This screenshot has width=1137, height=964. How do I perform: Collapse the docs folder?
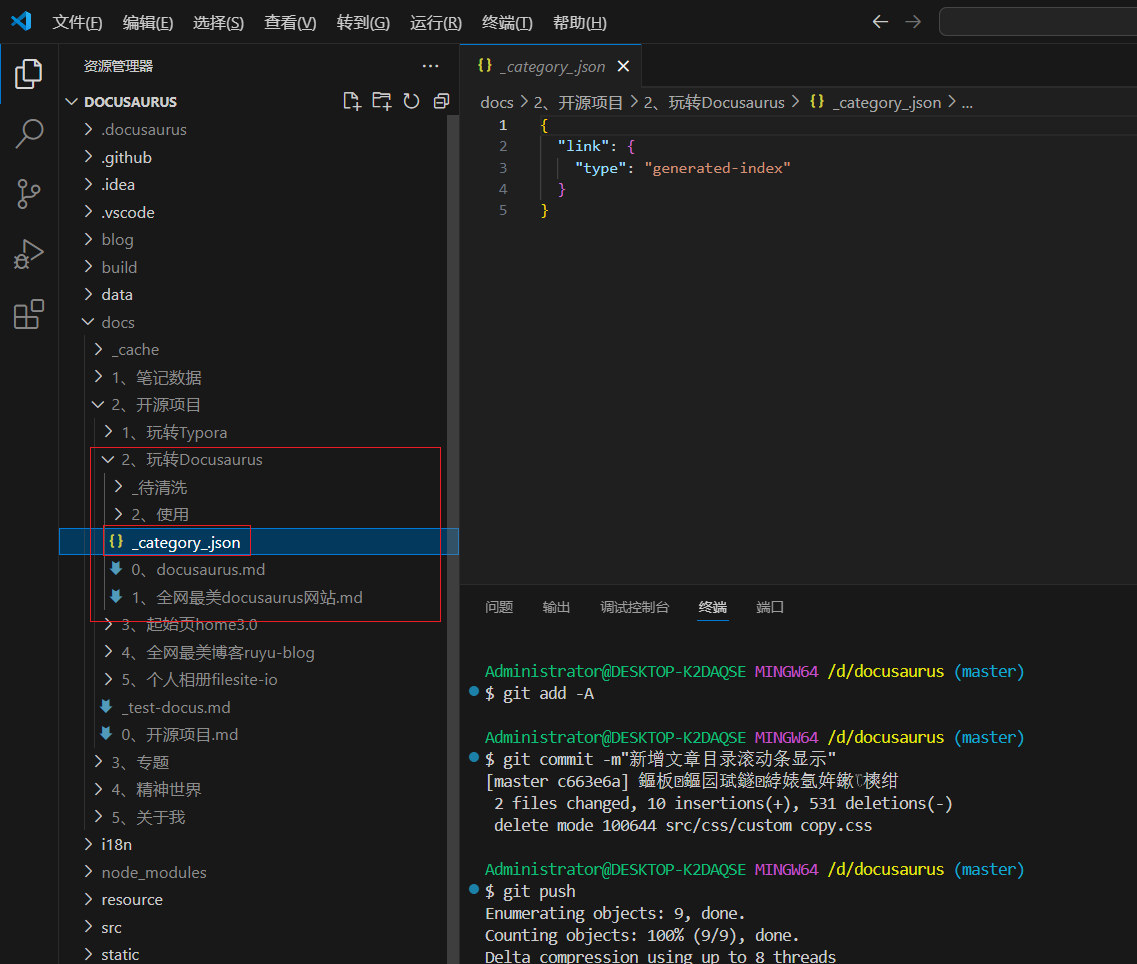click(x=118, y=322)
